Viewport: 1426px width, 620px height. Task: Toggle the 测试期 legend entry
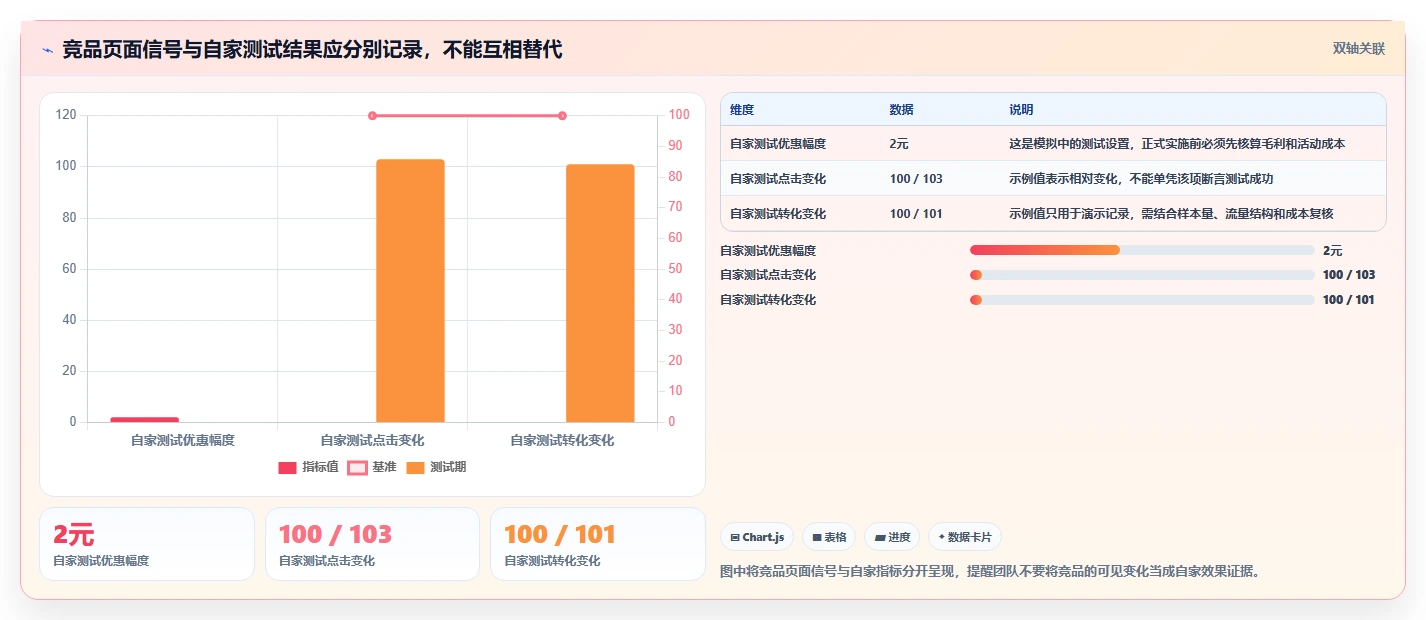pos(436,467)
